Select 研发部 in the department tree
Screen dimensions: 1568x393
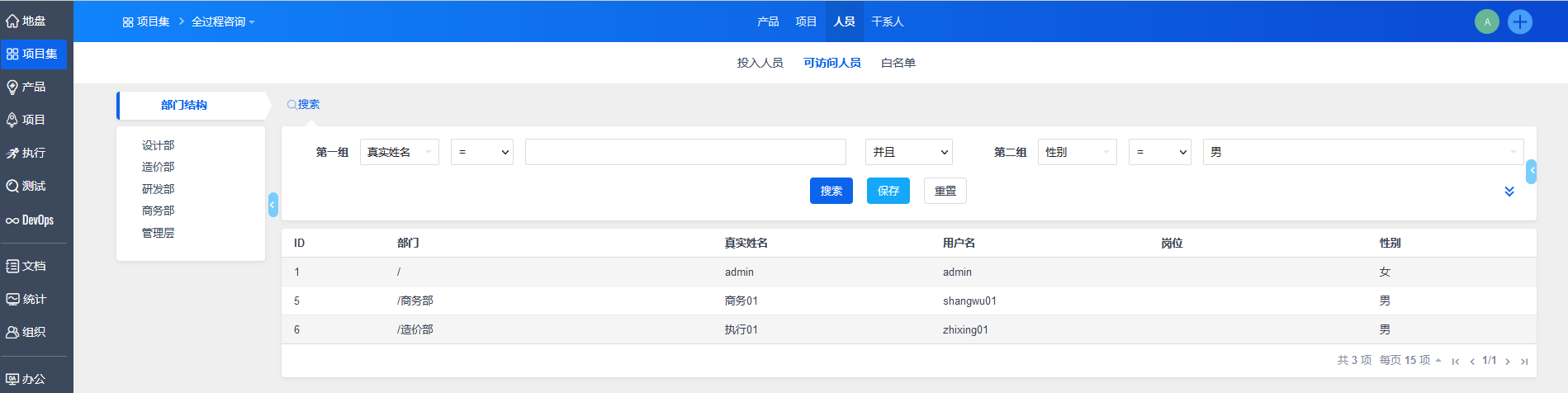tap(158, 189)
